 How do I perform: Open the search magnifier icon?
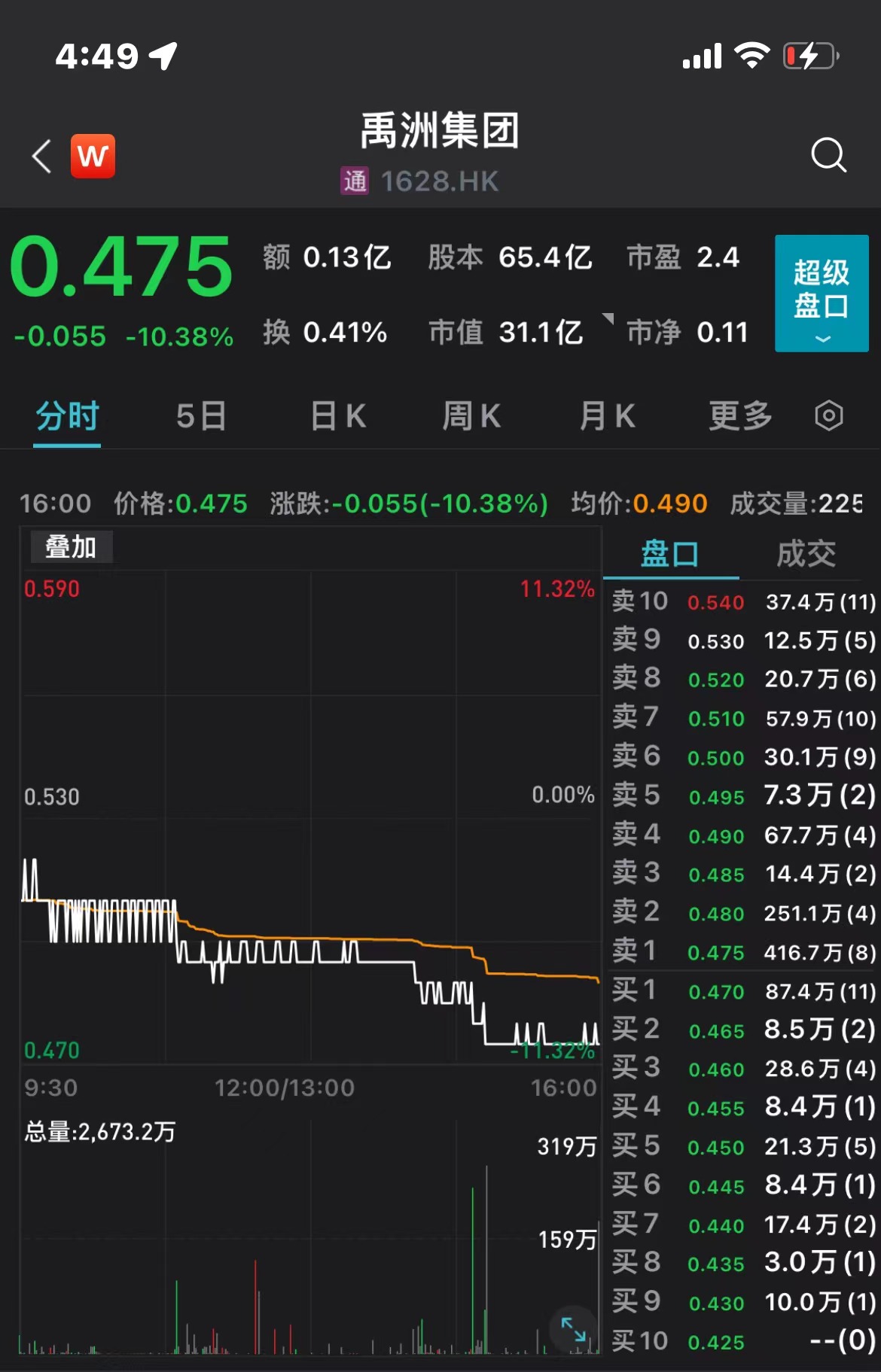[x=828, y=155]
